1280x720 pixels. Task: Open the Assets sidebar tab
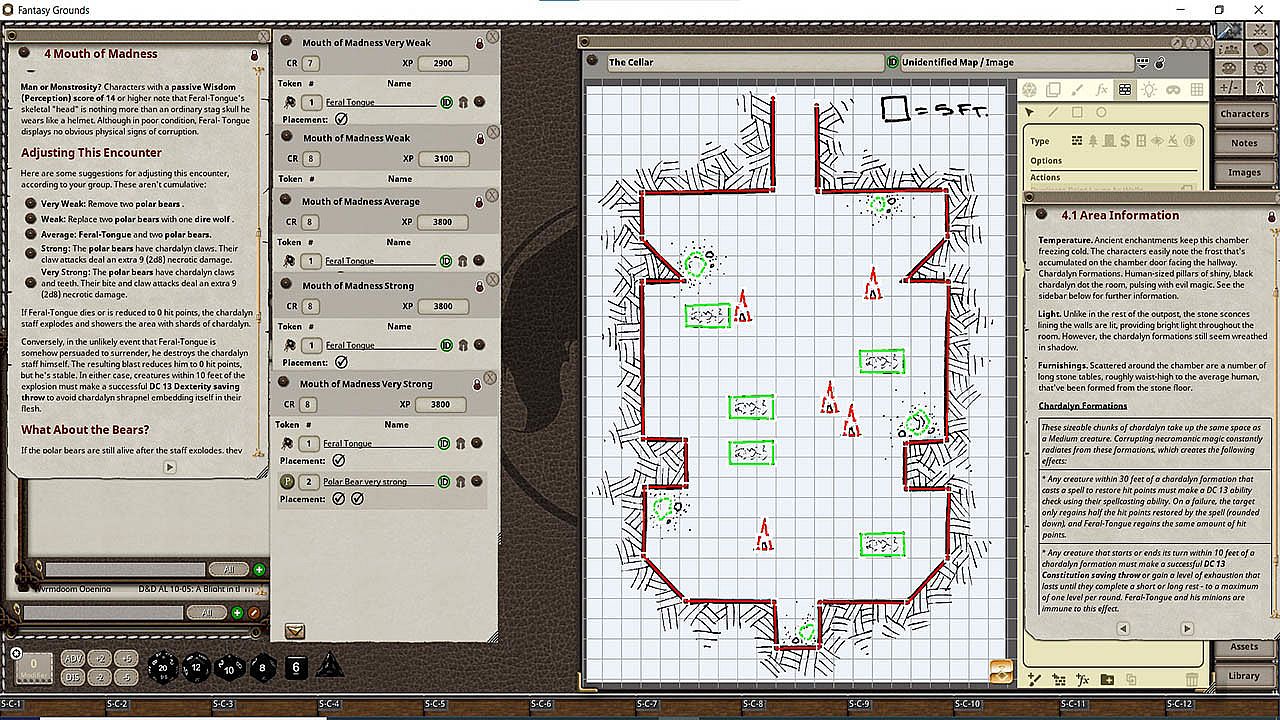point(1244,647)
